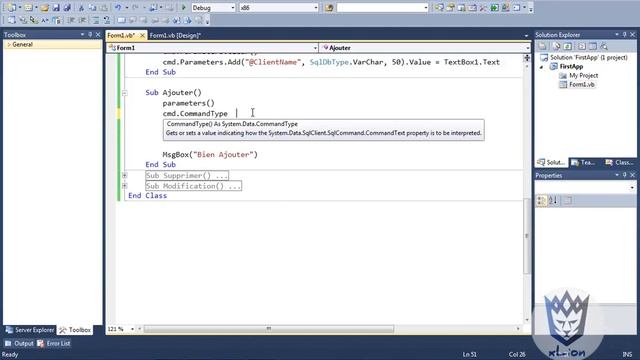This screenshot has width=640, height=360.
Task: Open the Server Explorer tab
Action: click(x=30, y=330)
